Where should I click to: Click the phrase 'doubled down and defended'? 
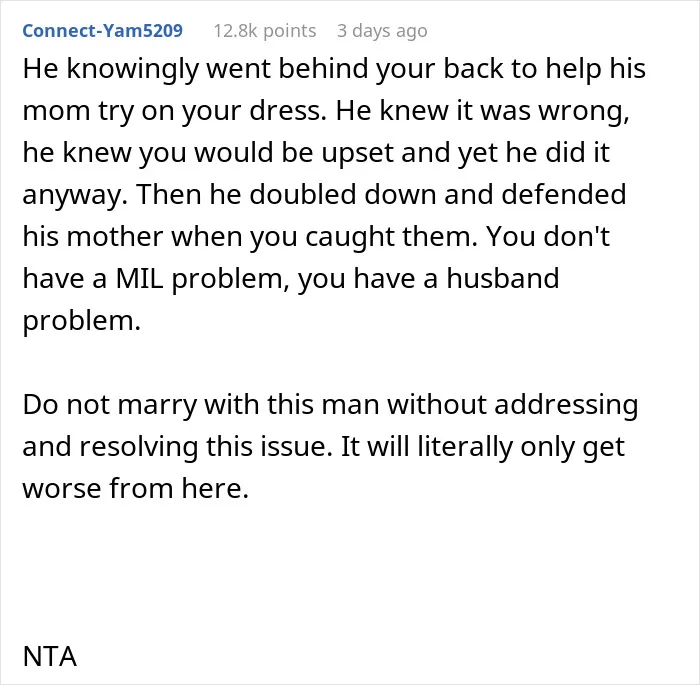438,196
